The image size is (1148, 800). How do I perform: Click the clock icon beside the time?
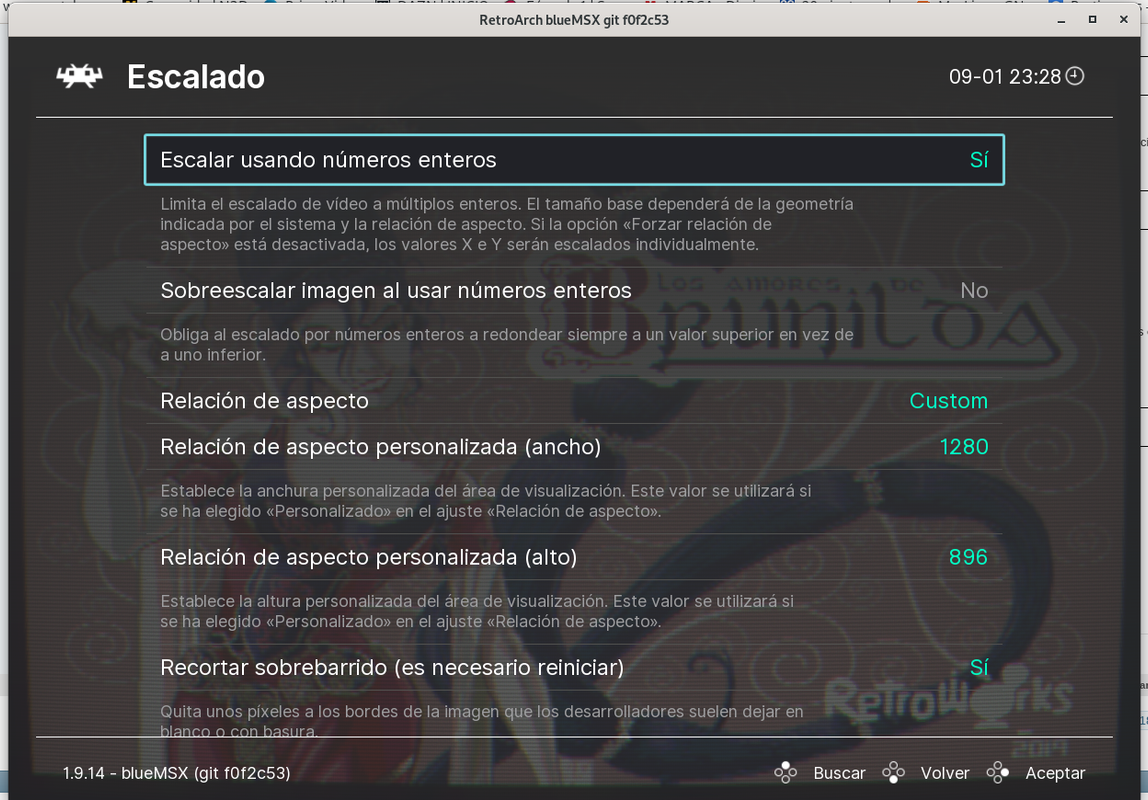coord(1075,76)
